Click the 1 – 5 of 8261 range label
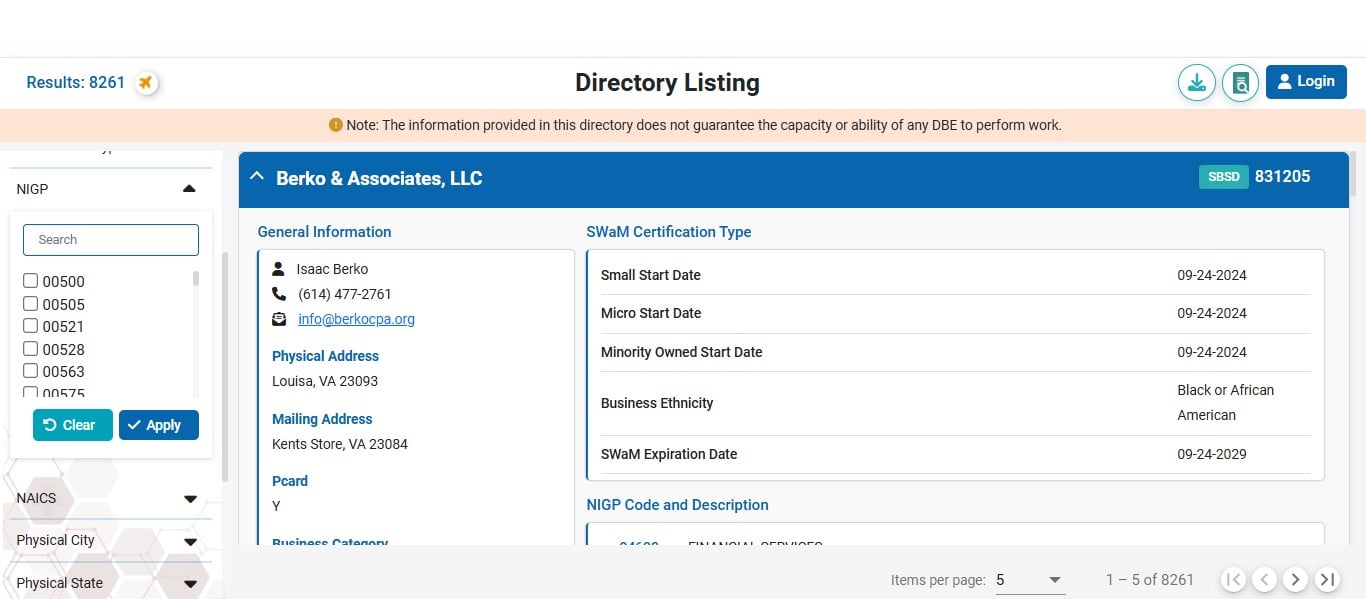Screen dimensions: 1366x599 click(1150, 580)
